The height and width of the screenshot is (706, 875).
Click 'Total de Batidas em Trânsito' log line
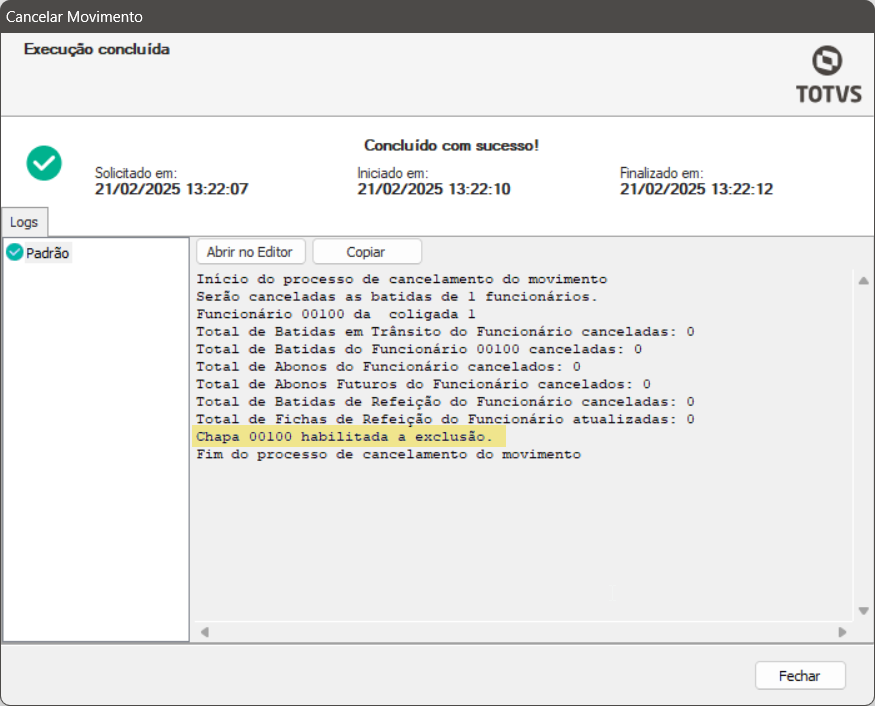pyautogui.click(x=445, y=332)
